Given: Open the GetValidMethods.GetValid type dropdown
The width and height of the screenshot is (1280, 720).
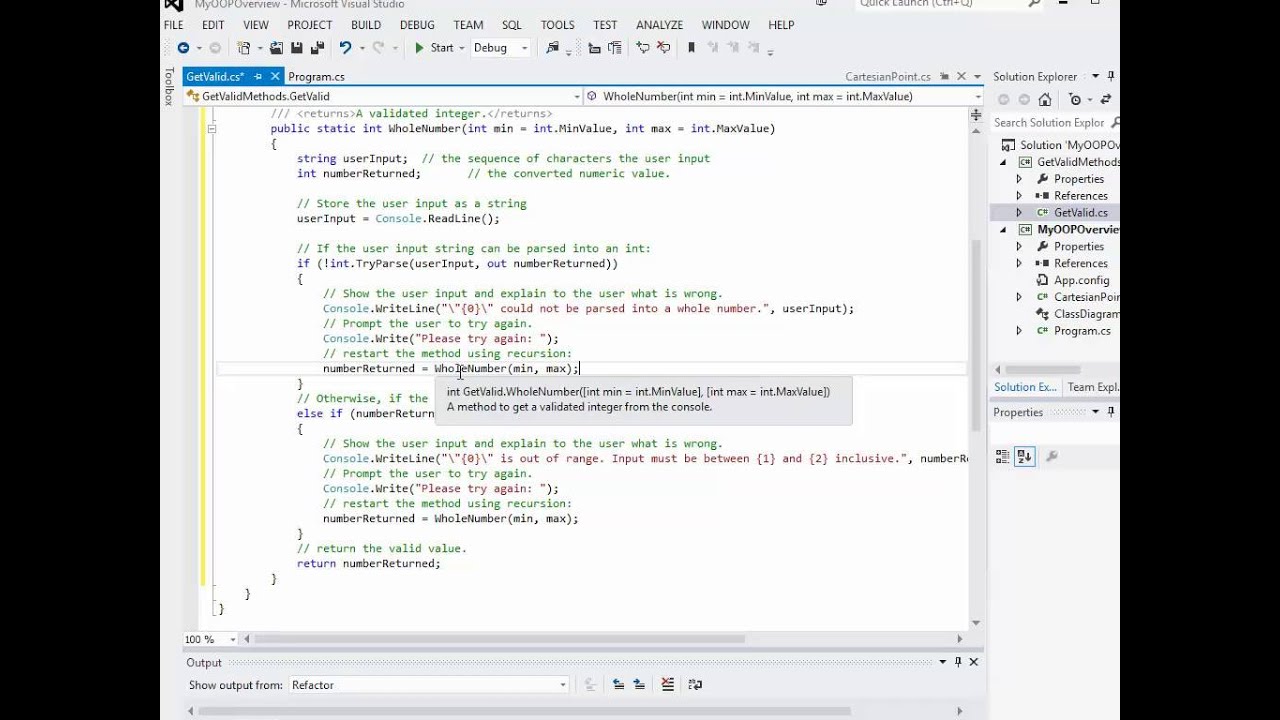Looking at the screenshot, I should (x=382, y=97).
